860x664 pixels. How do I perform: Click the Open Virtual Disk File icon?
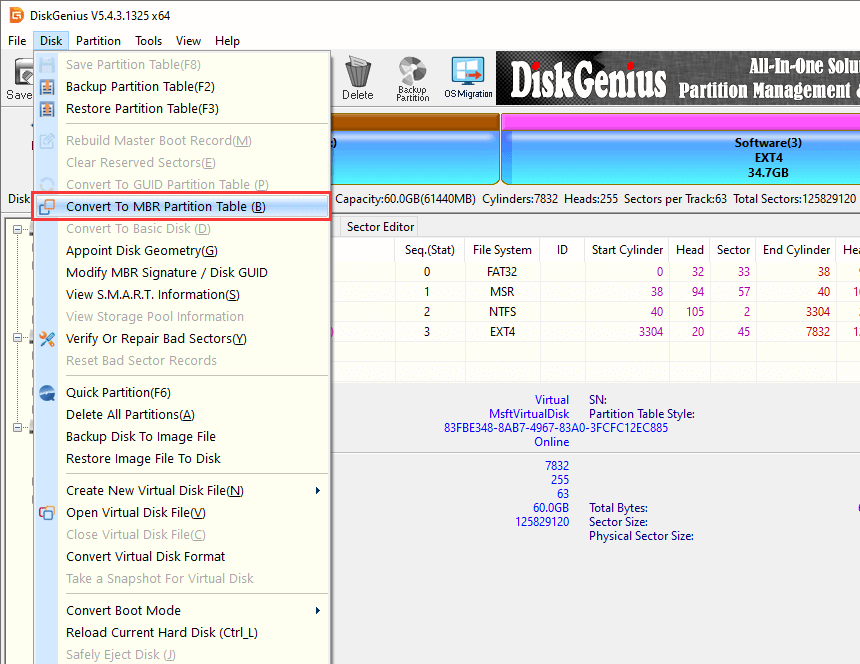[x=47, y=513]
